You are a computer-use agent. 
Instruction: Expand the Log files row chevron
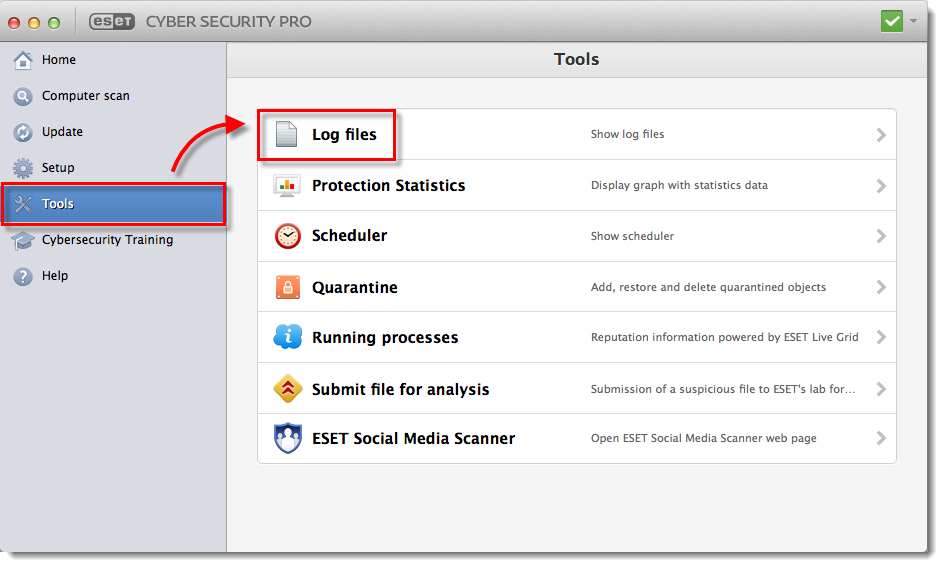point(881,135)
